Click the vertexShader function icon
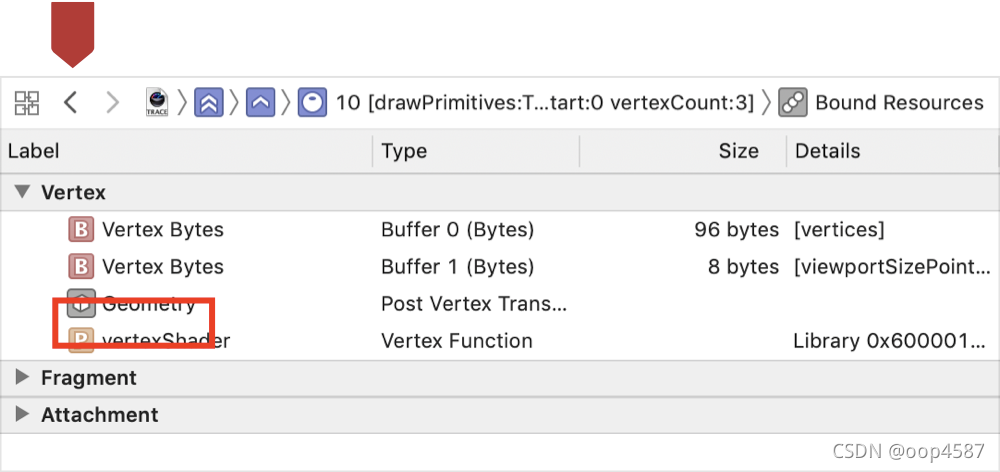 81,341
